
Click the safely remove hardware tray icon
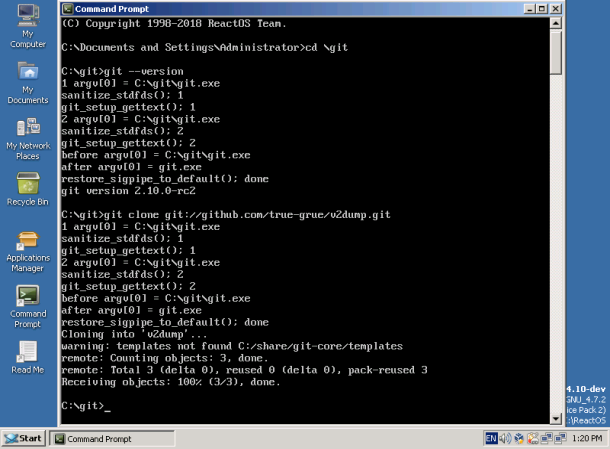point(533,438)
